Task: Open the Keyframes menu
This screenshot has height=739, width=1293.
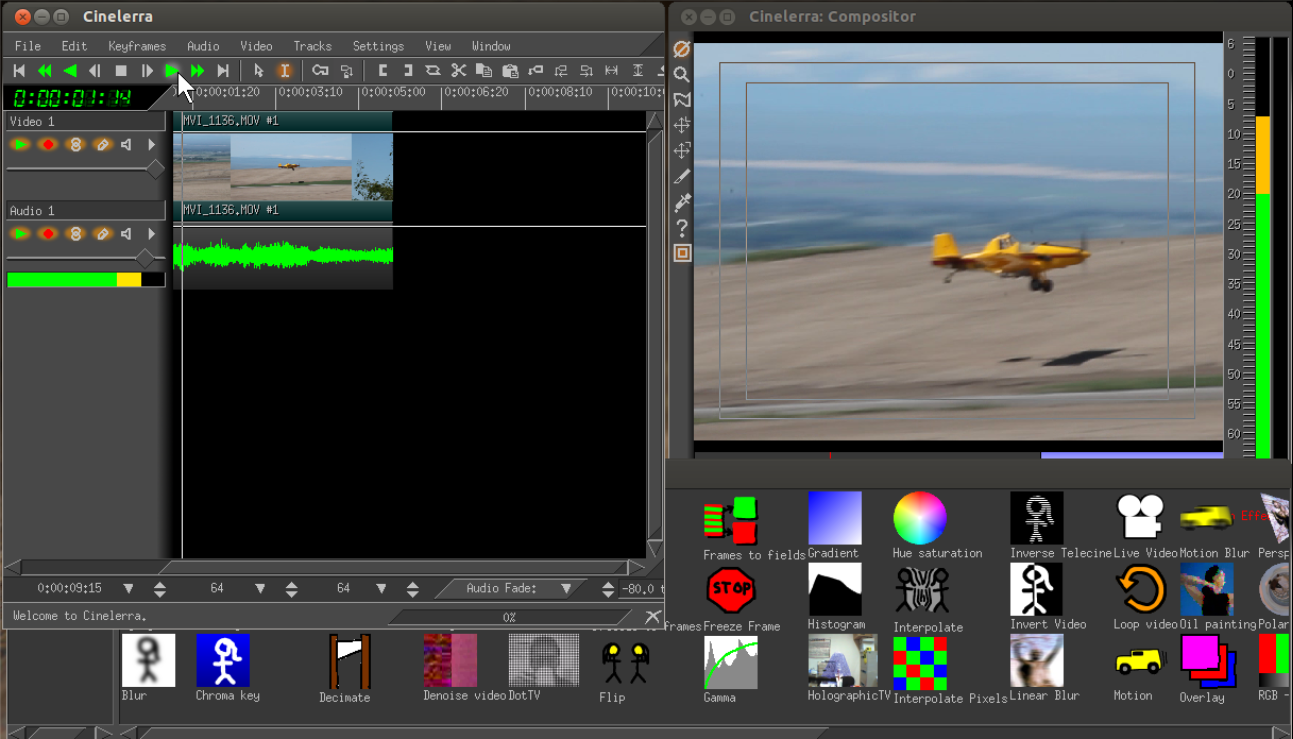Action: (137, 46)
